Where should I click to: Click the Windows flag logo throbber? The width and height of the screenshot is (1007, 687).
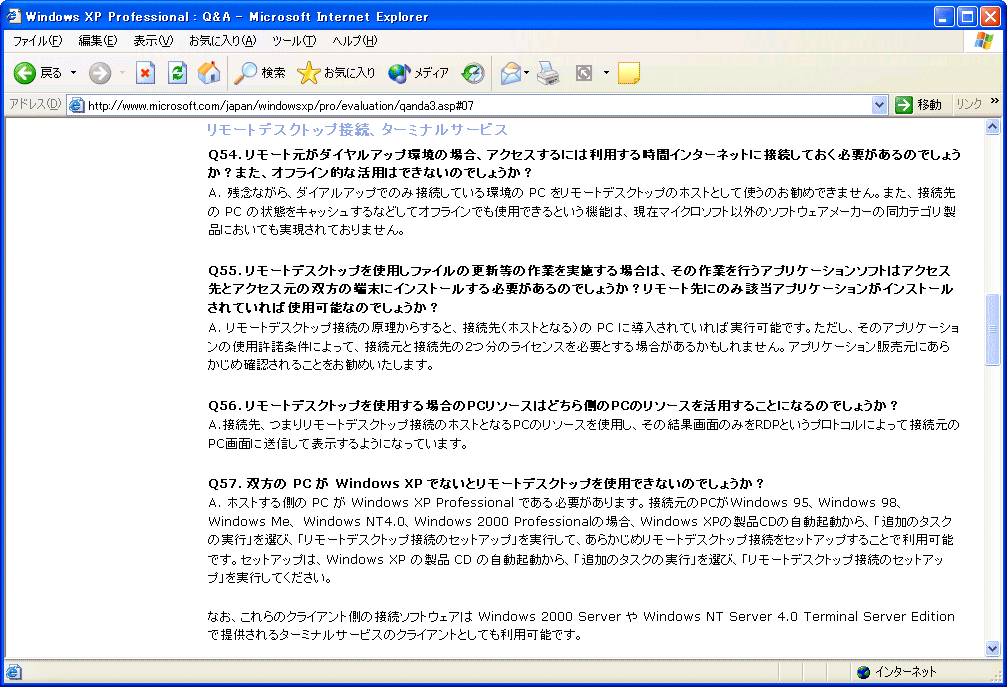(983, 42)
